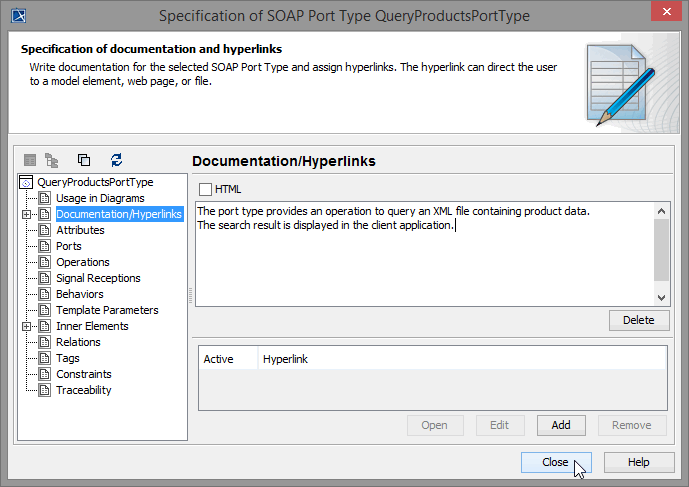Select Operations in the tree
Viewport: 689px width, 487px height.
(x=83, y=262)
